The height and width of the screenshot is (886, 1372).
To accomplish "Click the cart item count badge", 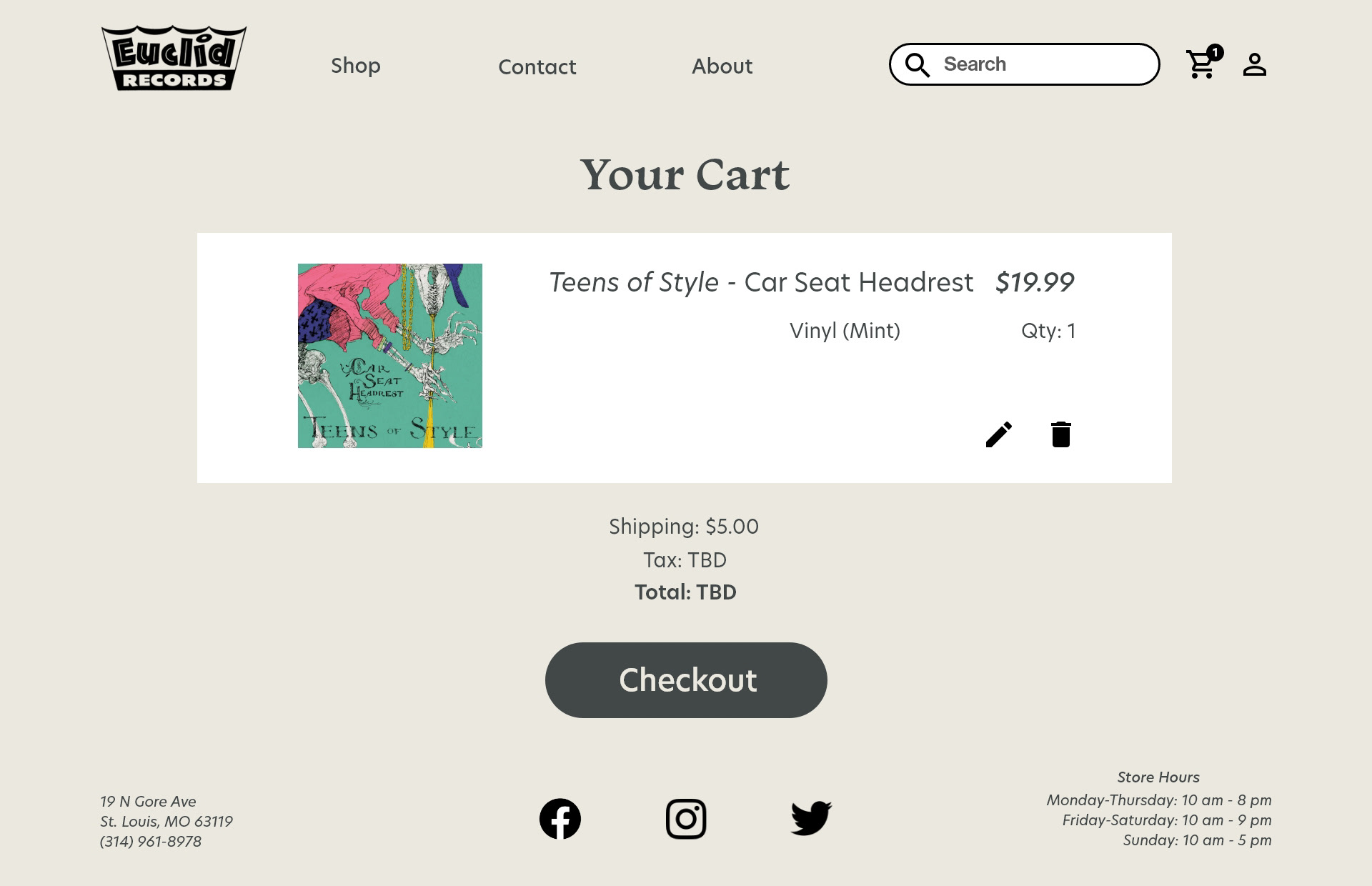I will click(1216, 52).
